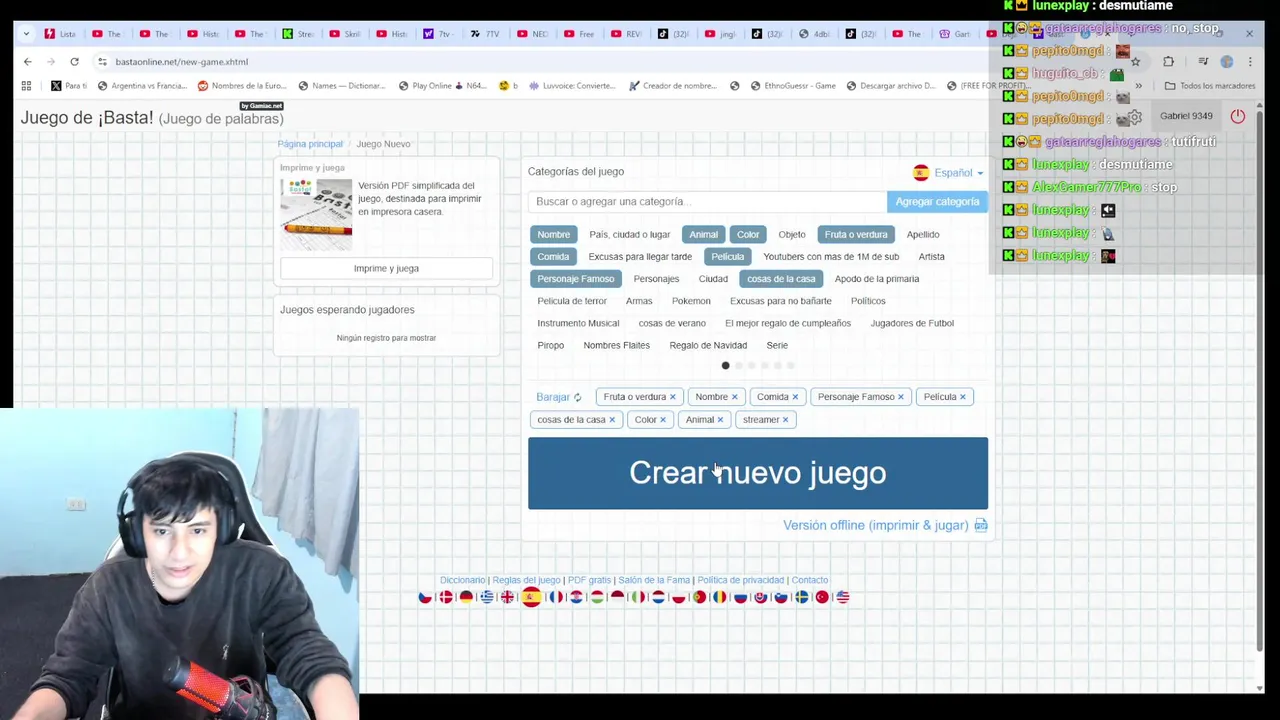The height and width of the screenshot is (720, 1280).
Task: Select the Turkish flag
Action: 822,597
